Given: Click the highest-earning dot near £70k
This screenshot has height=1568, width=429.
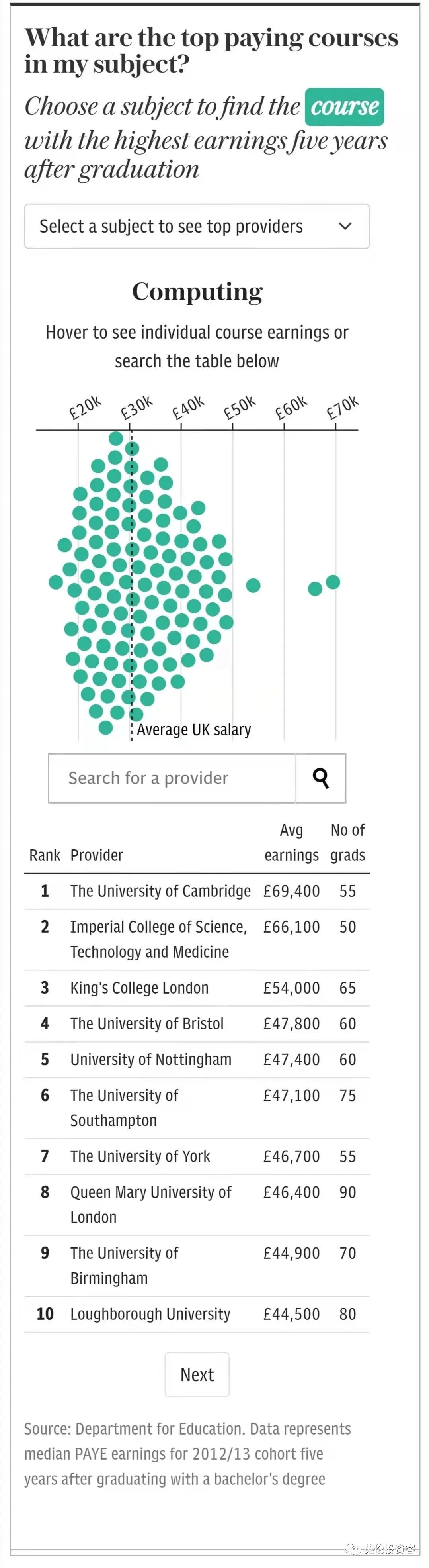Looking at the screenshot, I should point(333,582).
